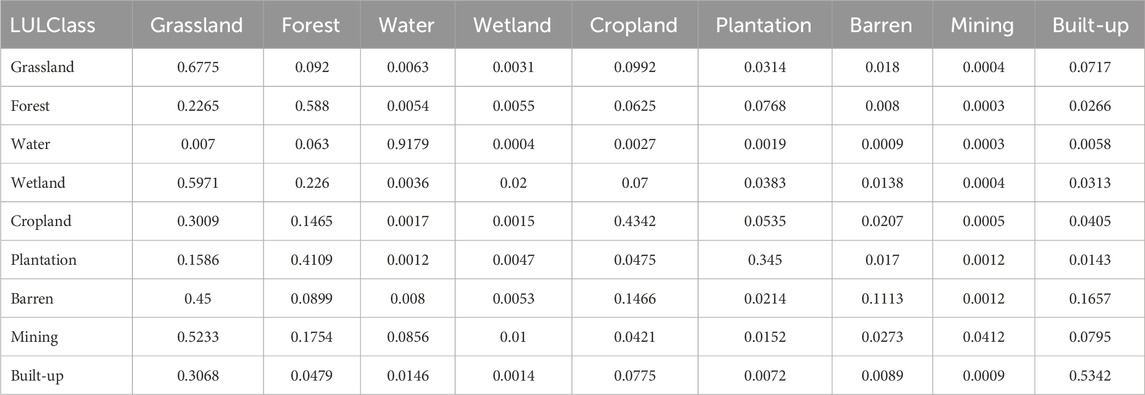Click the cell with value 0.4109
The image size is (1145, 395).
(x=312, y=260)
